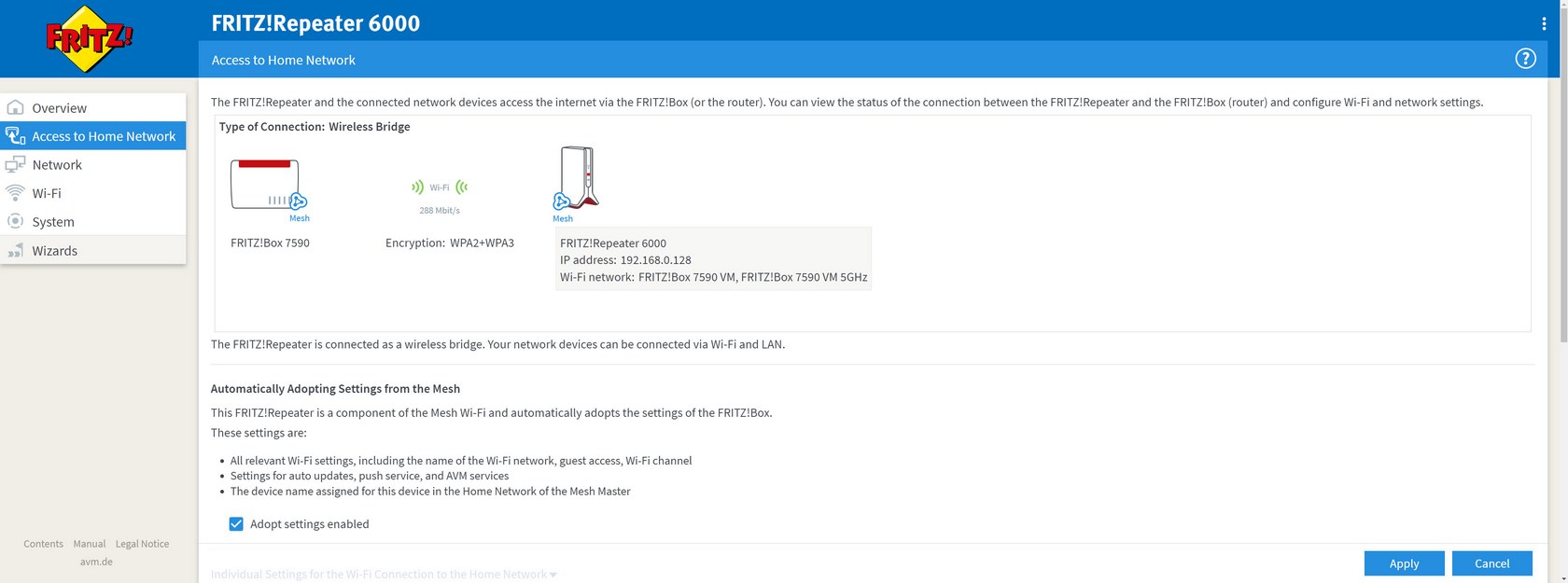Image resolution: width=1568 pixels, height=583 pixels.
Task: Visit the avm.de link
Action: click(x=96, y=562)
